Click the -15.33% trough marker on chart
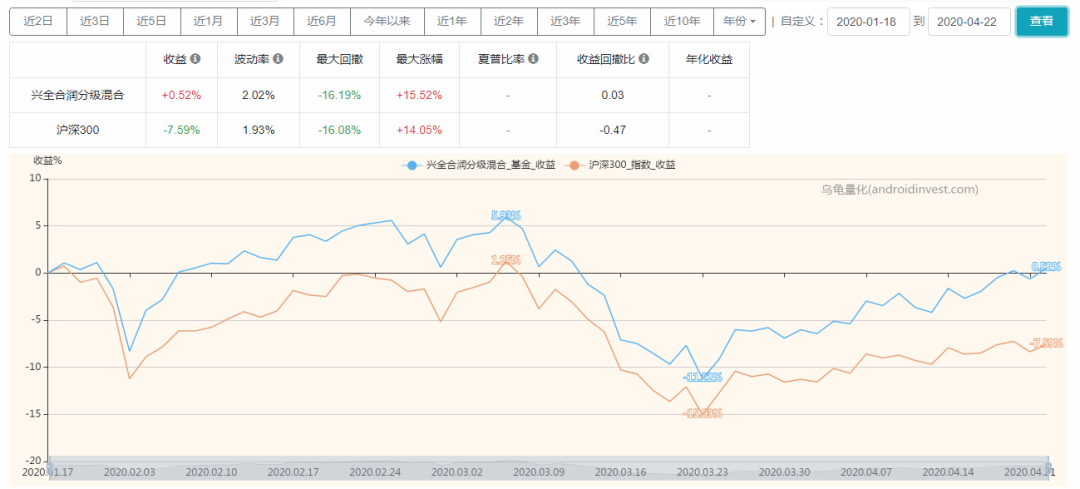Screen dimensions: 1080x489 point(703,413)
